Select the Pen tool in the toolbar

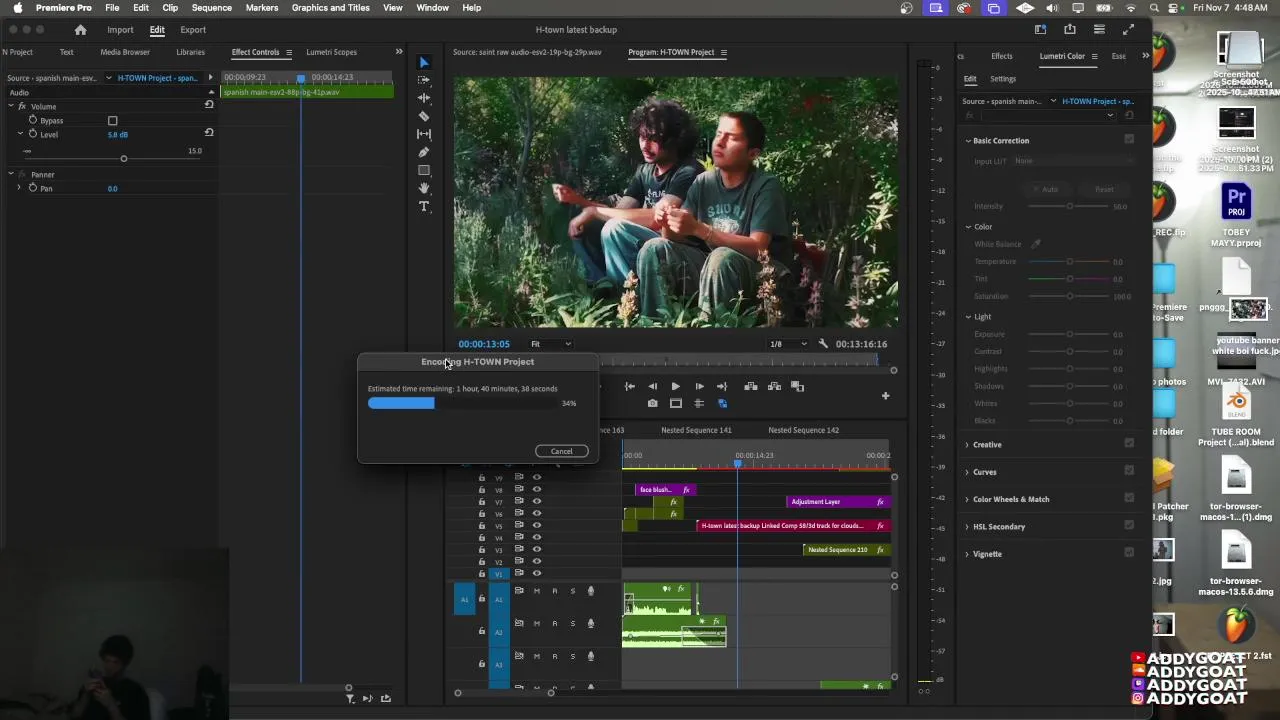tap(424, 152)
